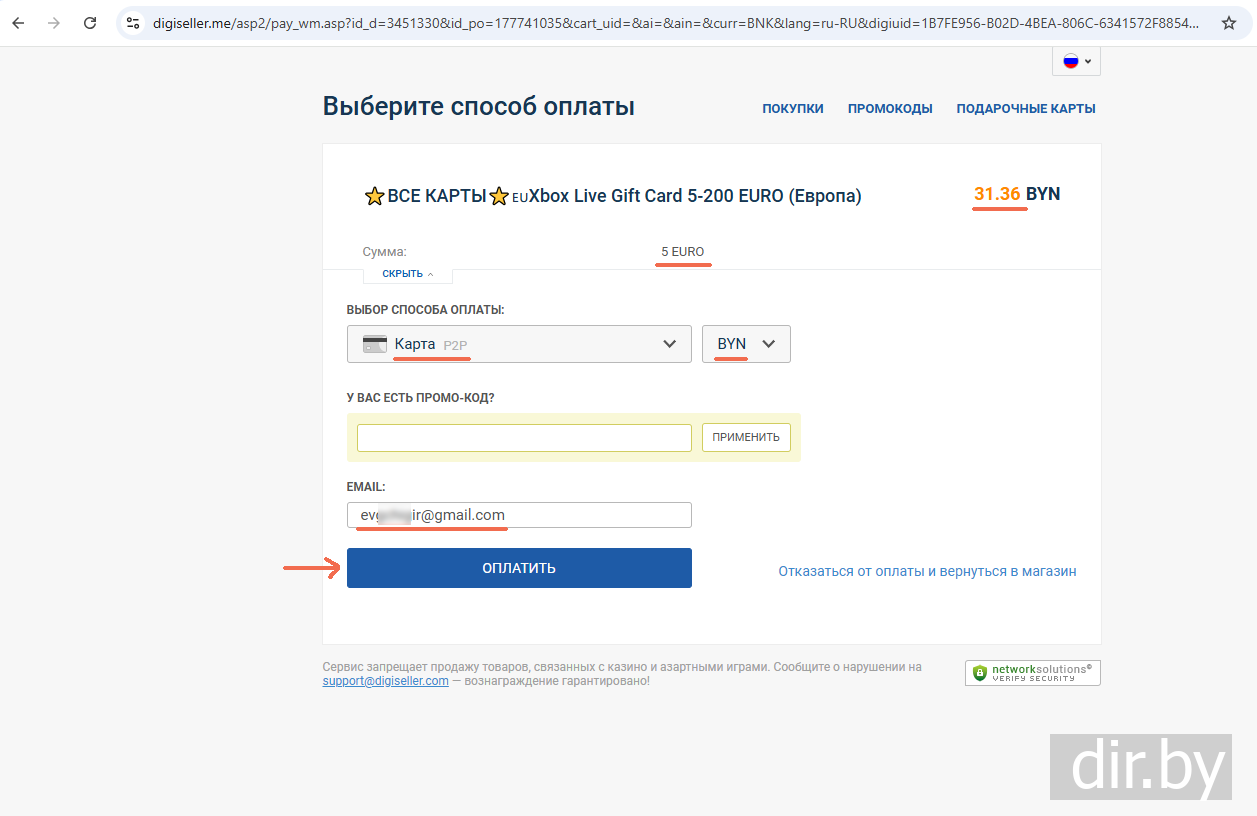Open the BYN currency dropdown
Image resolution: width=1257 pixels, height=816 pixels.
746,344
